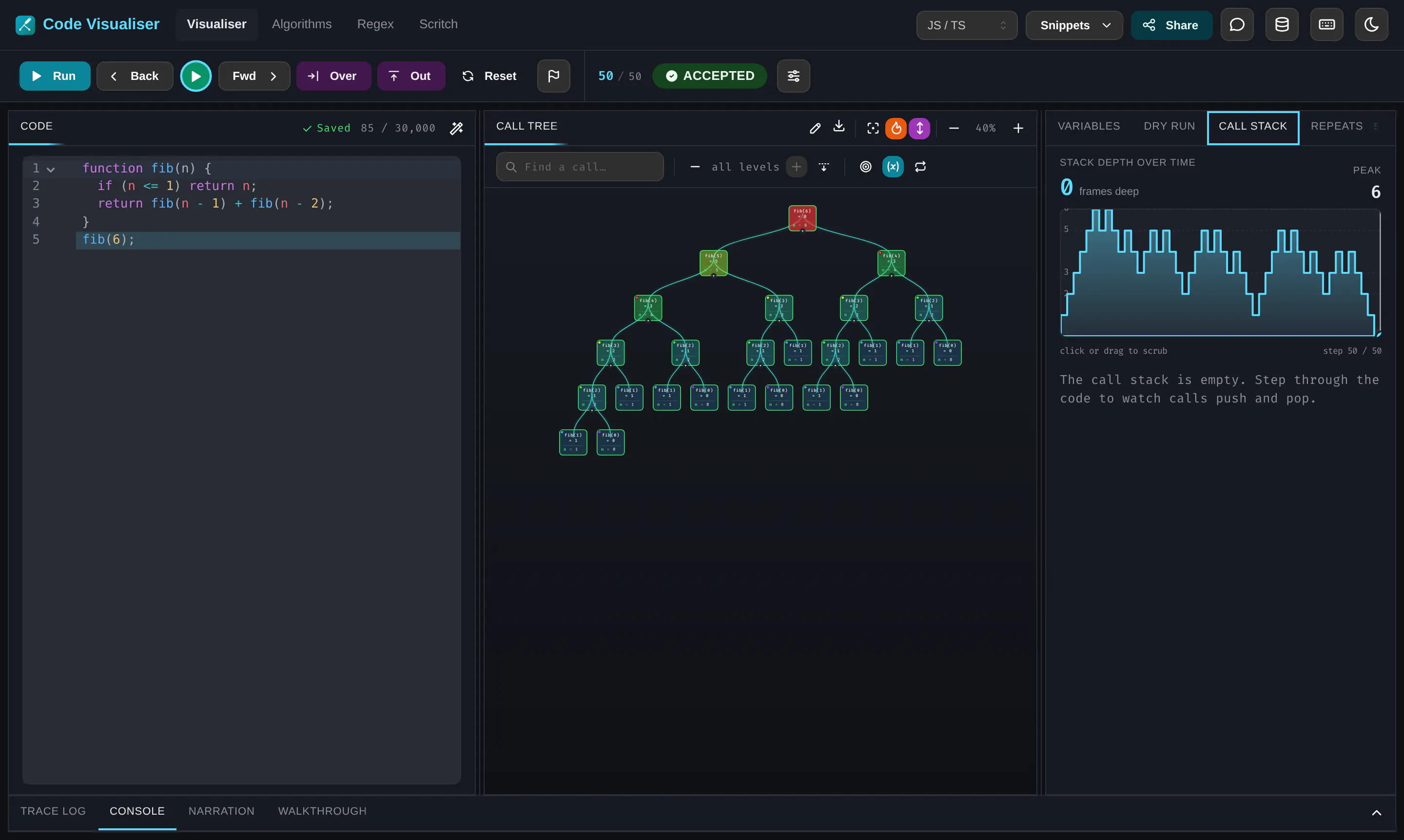Screen dimensions: 1404x840
Task: Click the Saved status text
Action: (x=327, y=129)
